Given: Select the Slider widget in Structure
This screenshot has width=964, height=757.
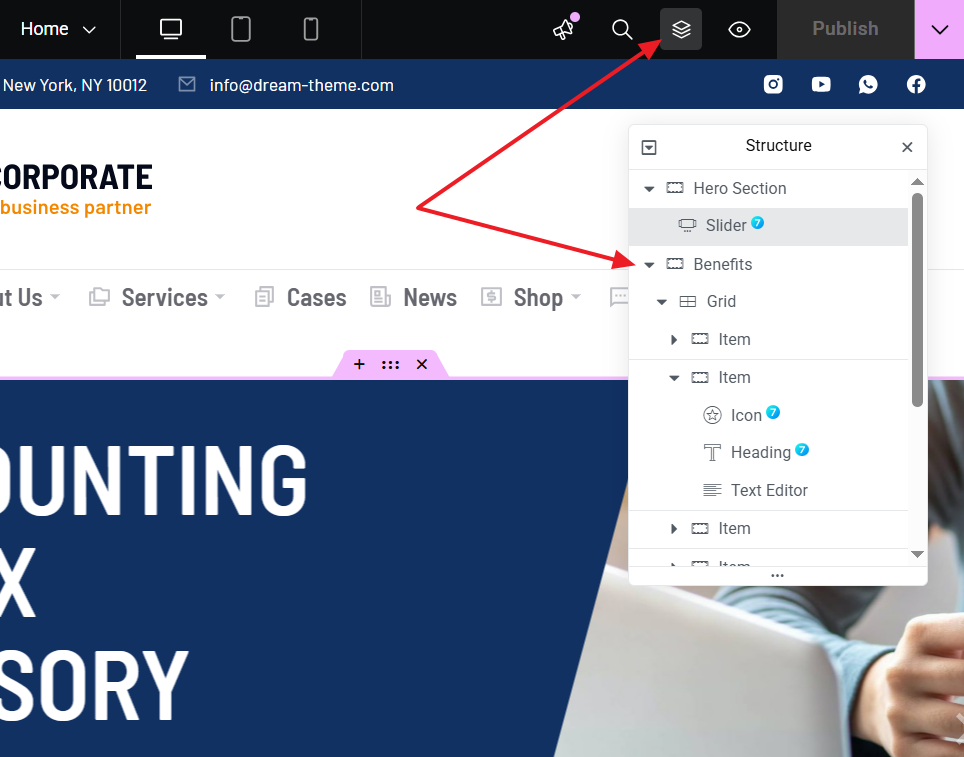Looking at the screenshot, I should [x=725, y=226].
